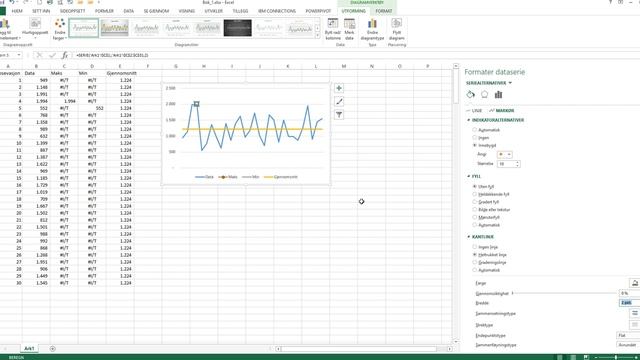The height and width of the screenshot is (360, 640).
Task: Open Strektype dash dropdown button
Action: (x=635, y=325)
